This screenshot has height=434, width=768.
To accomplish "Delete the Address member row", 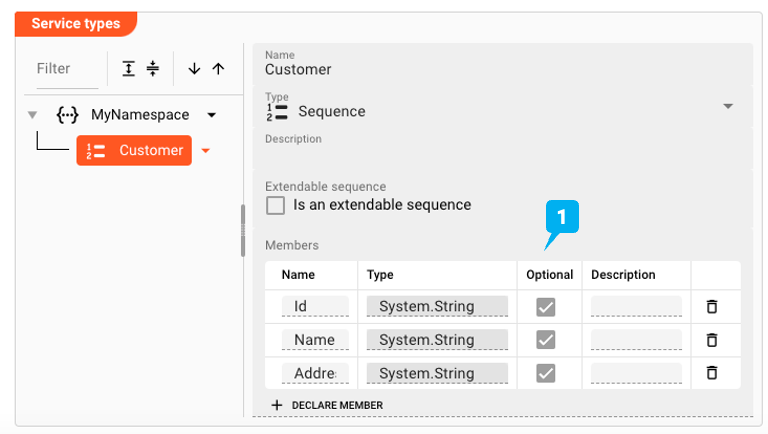I will [712, 373].
